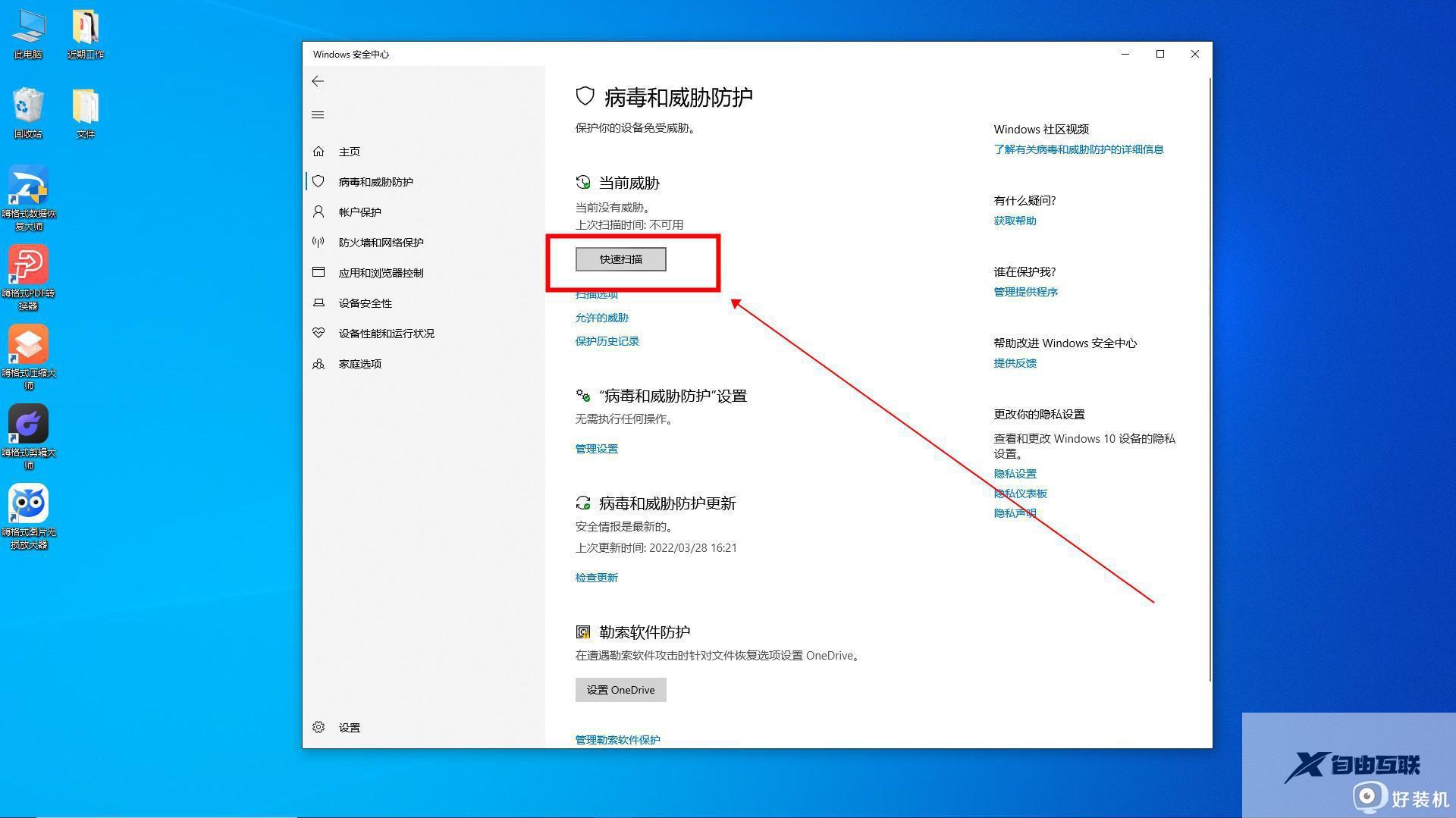Open the 允许的威胁 link
1456x818 pixels.
click(602, 318)
